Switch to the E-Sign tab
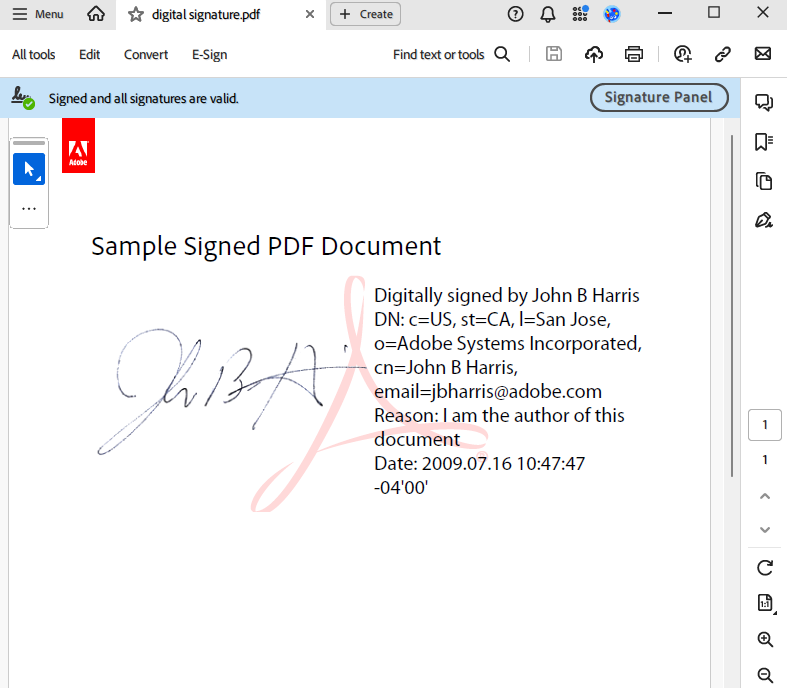 [x=209, y=54]
